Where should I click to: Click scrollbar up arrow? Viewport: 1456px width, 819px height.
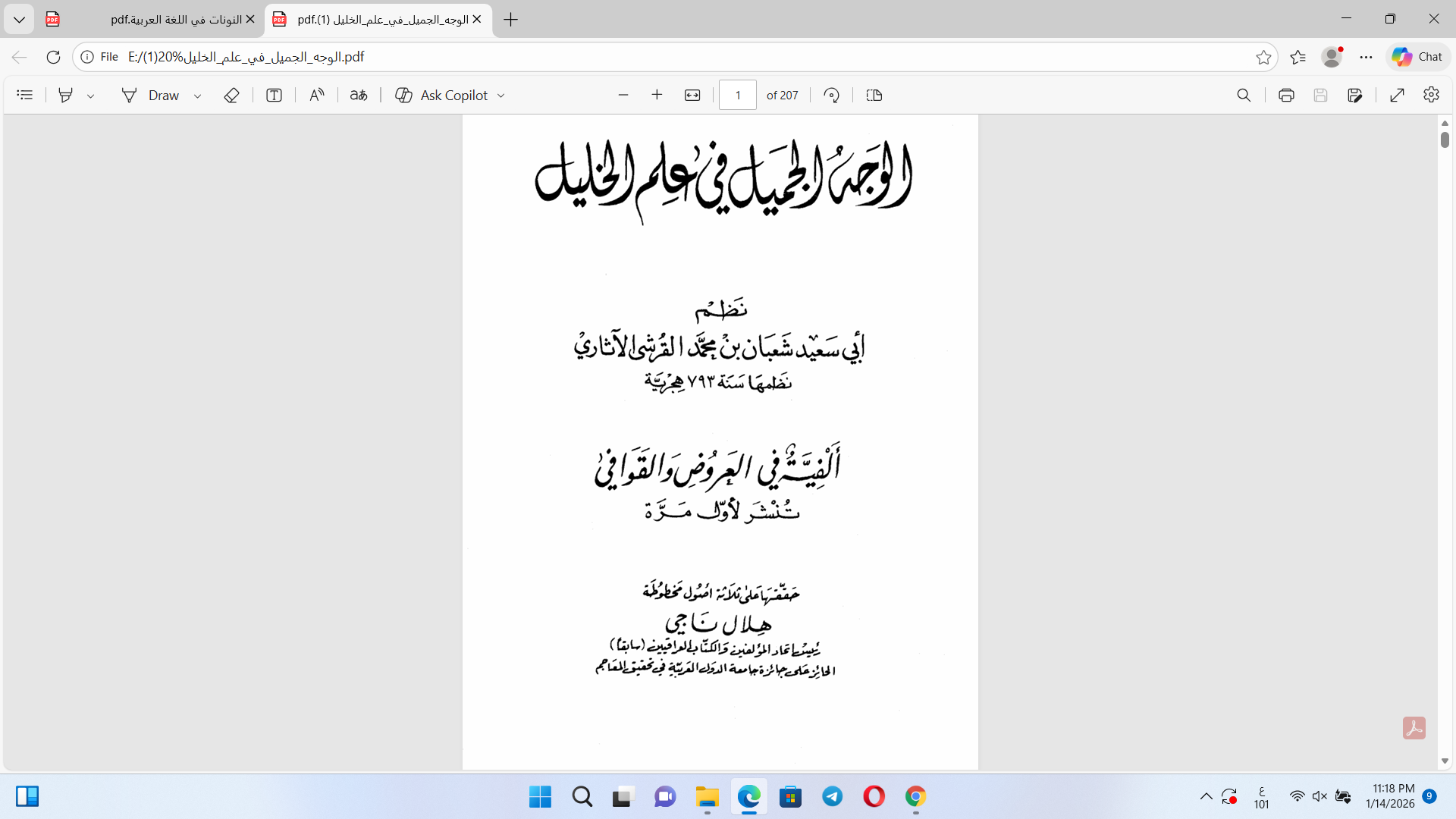[1445, 123]
